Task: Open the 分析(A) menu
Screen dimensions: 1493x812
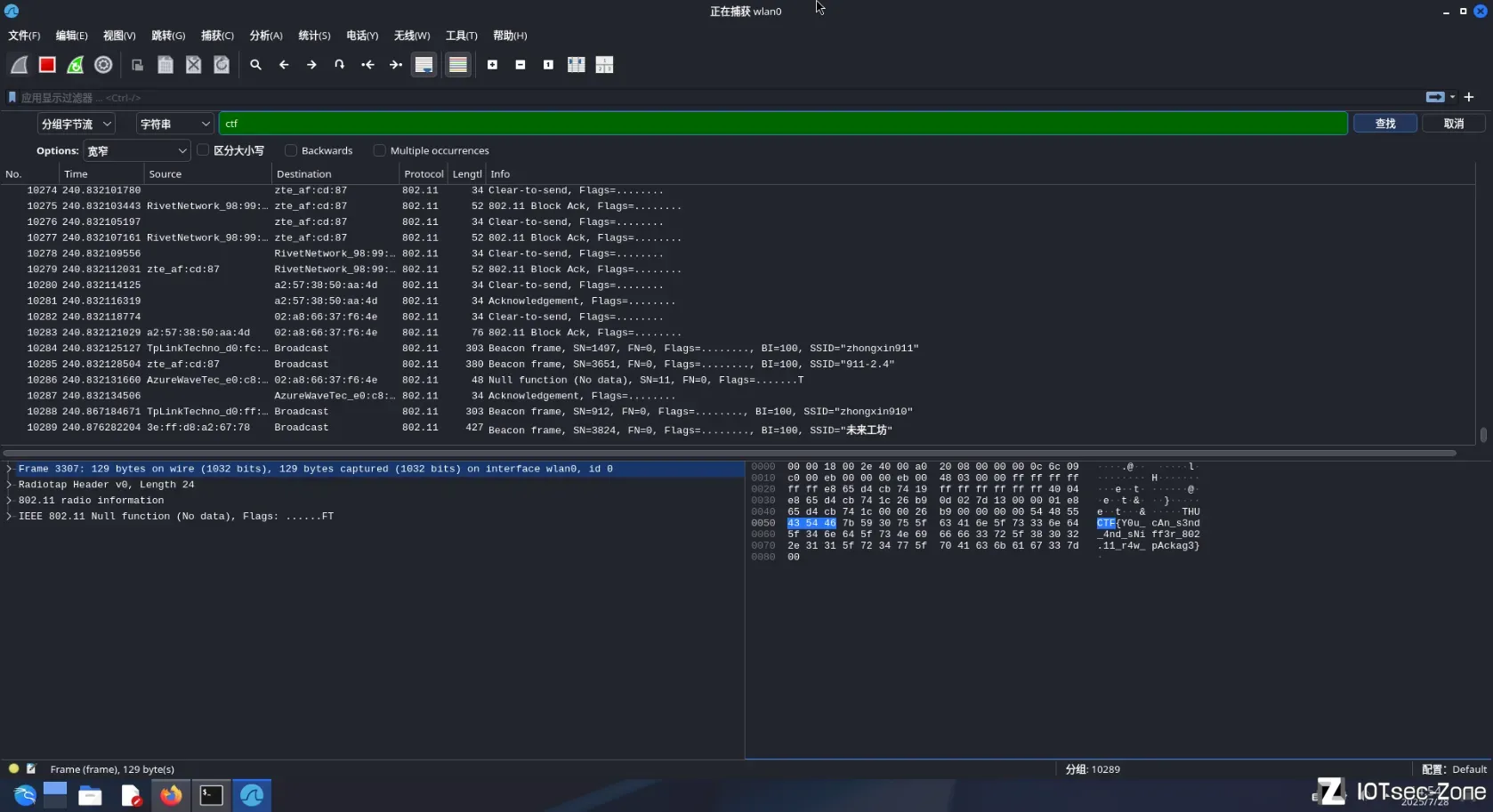Action: pos(265,36)
